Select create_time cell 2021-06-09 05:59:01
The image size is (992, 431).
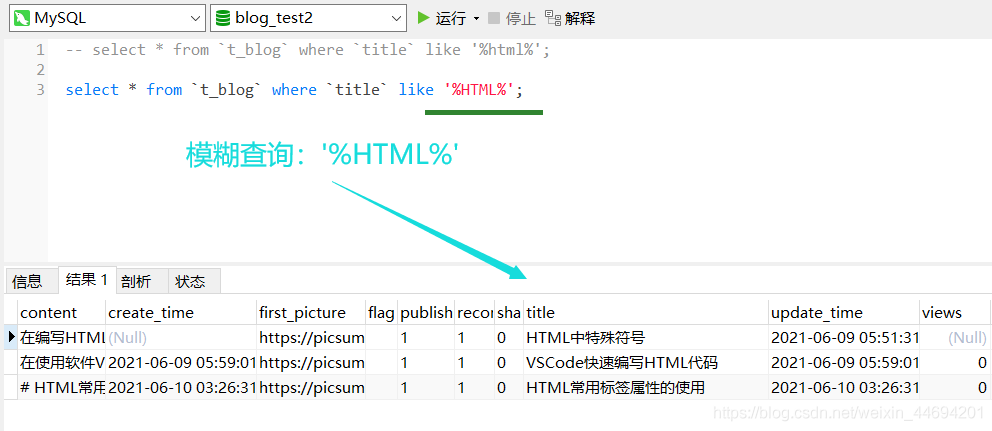coord(181,363)
